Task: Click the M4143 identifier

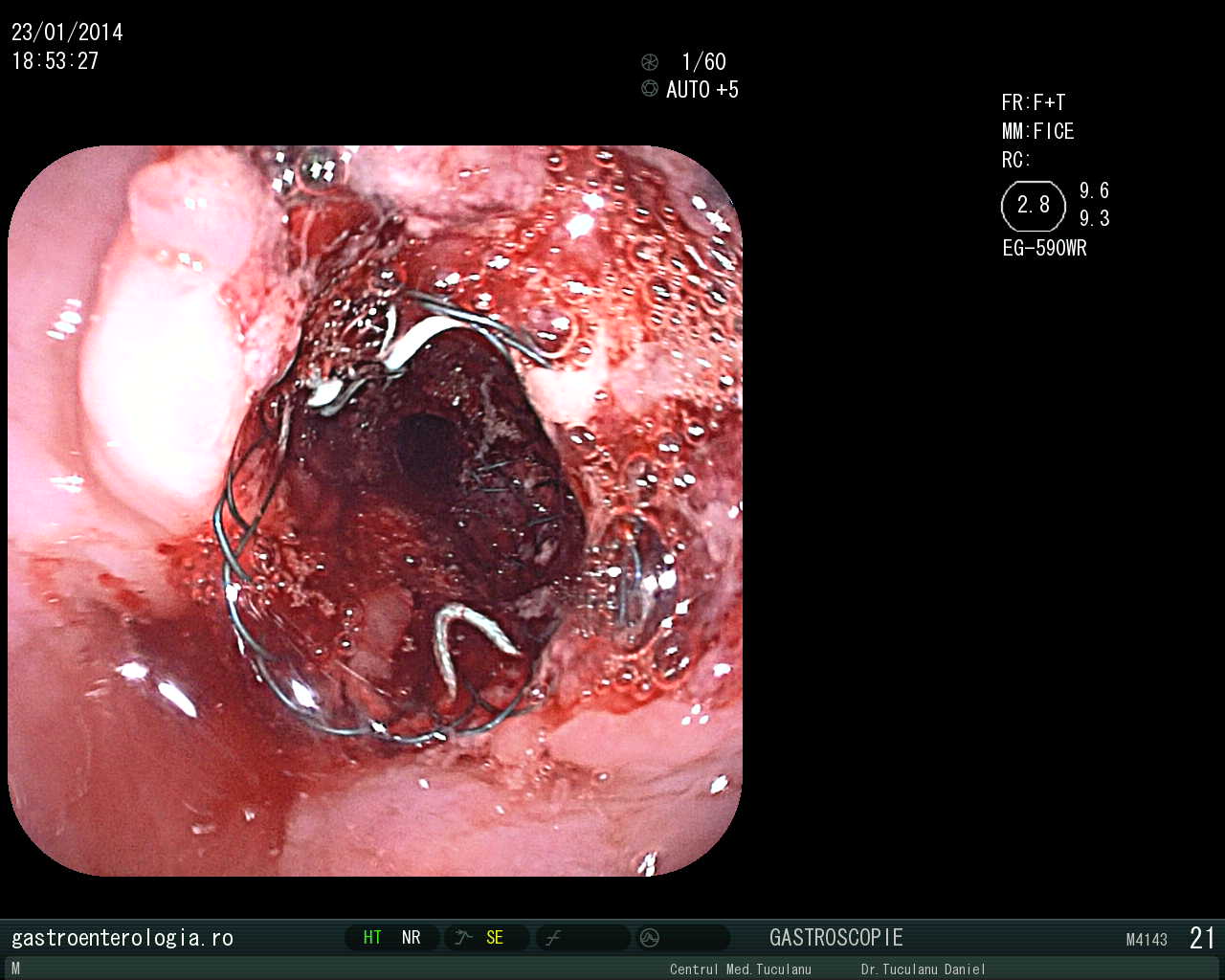Action: pyautogui.click(x=1147, y=940)
